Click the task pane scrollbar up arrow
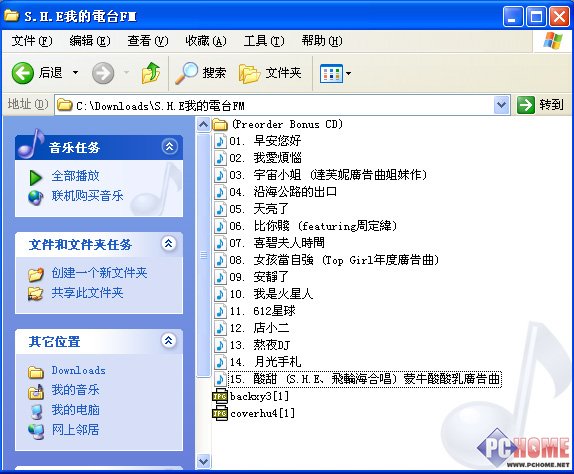The height and width of the screenshot is (474, 574). coord(203,125)
